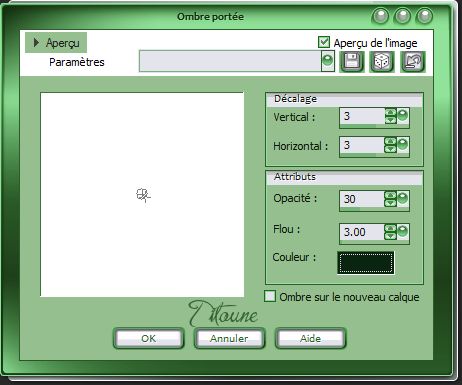Increase Opacité value with up arrow
The width and height of the screenshot is (462, 385).
pos(390,195)
